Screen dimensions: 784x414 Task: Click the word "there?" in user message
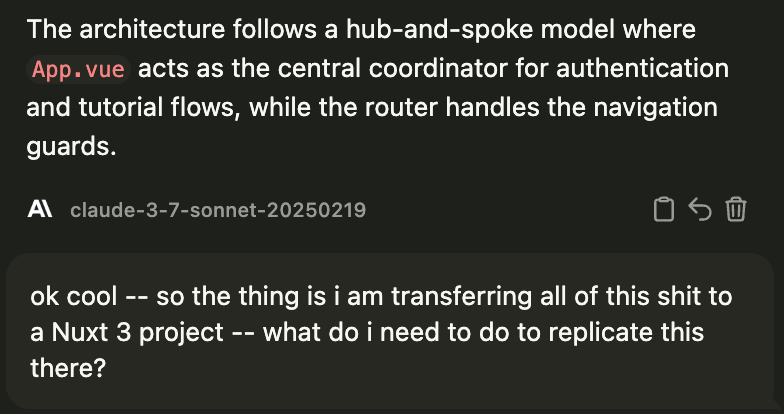tap(68, 366)
